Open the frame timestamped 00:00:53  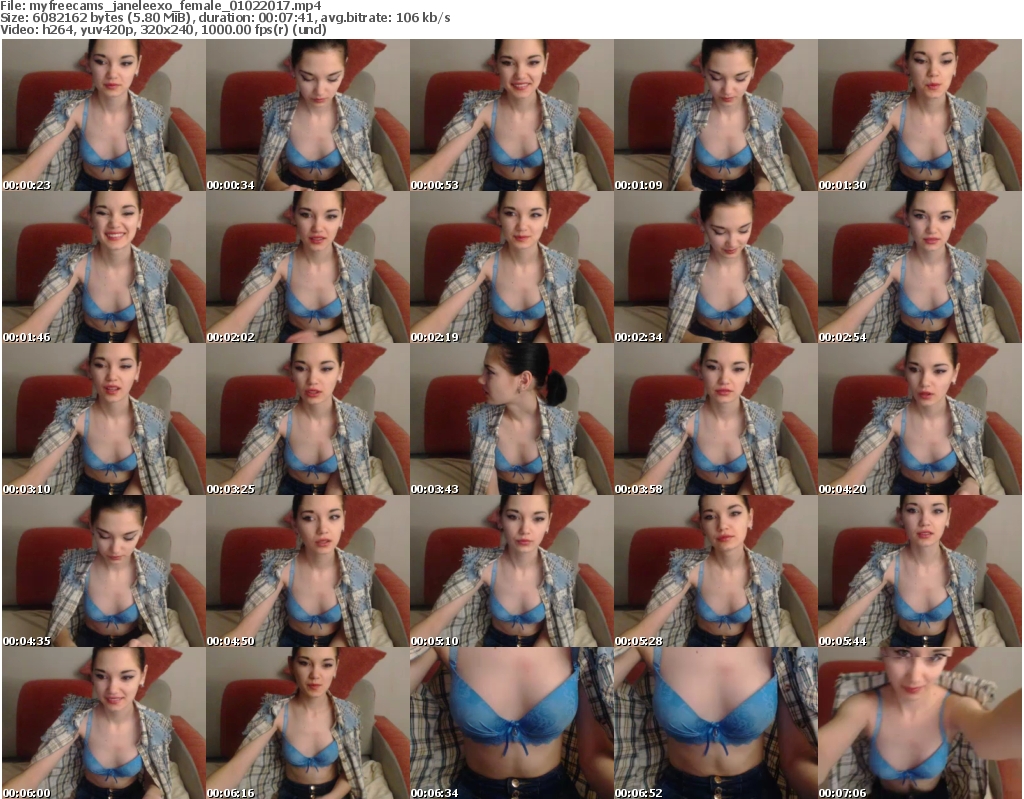point(511,115)
